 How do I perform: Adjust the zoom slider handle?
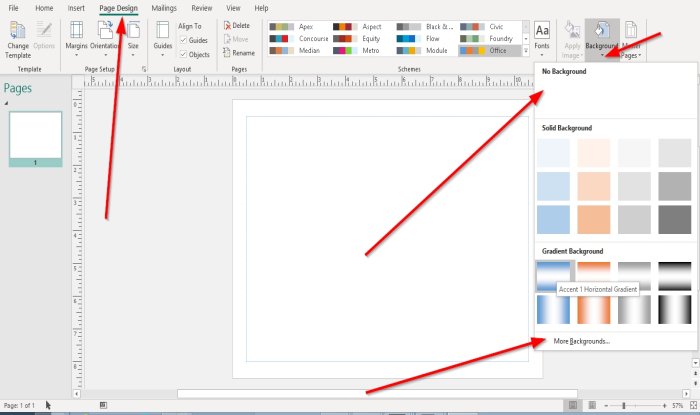coord(624,406)
